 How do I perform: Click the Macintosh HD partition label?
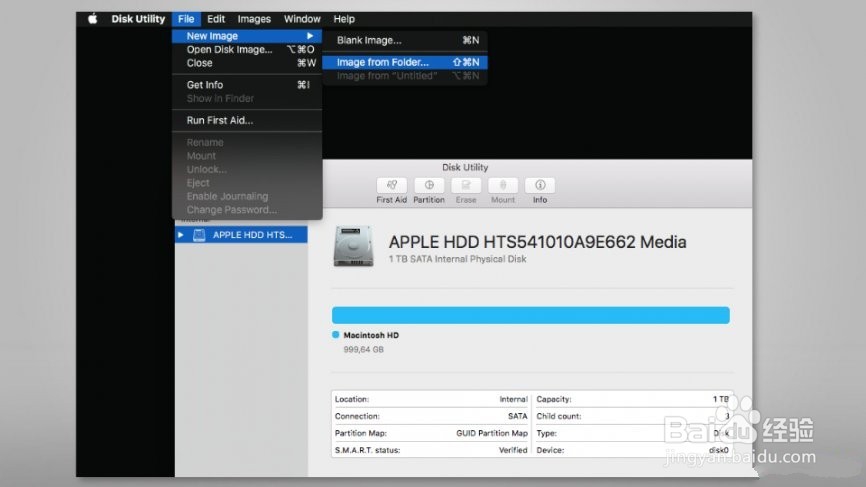(x=371, y=335)
